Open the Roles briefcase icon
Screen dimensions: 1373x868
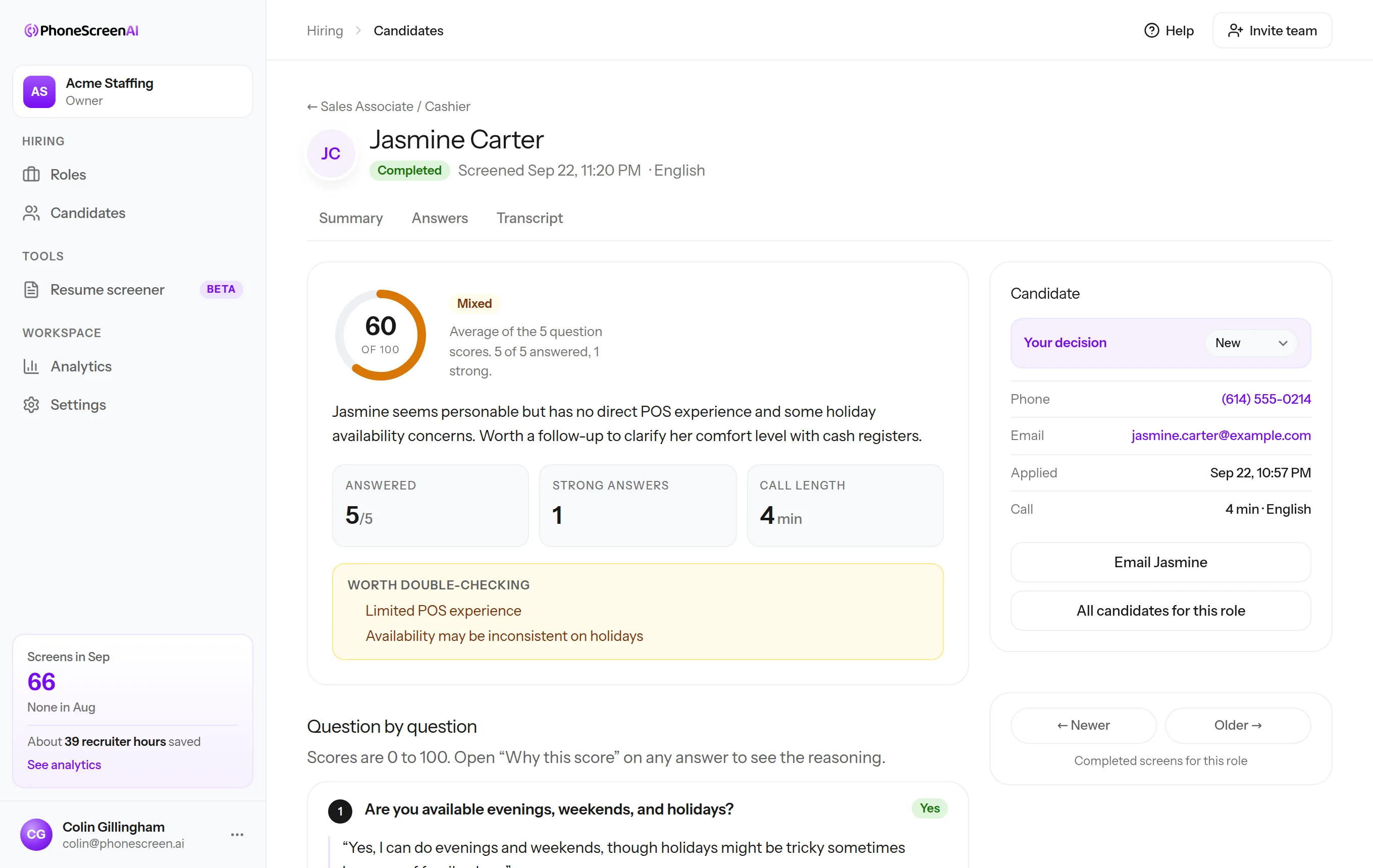tap(31, 175)
